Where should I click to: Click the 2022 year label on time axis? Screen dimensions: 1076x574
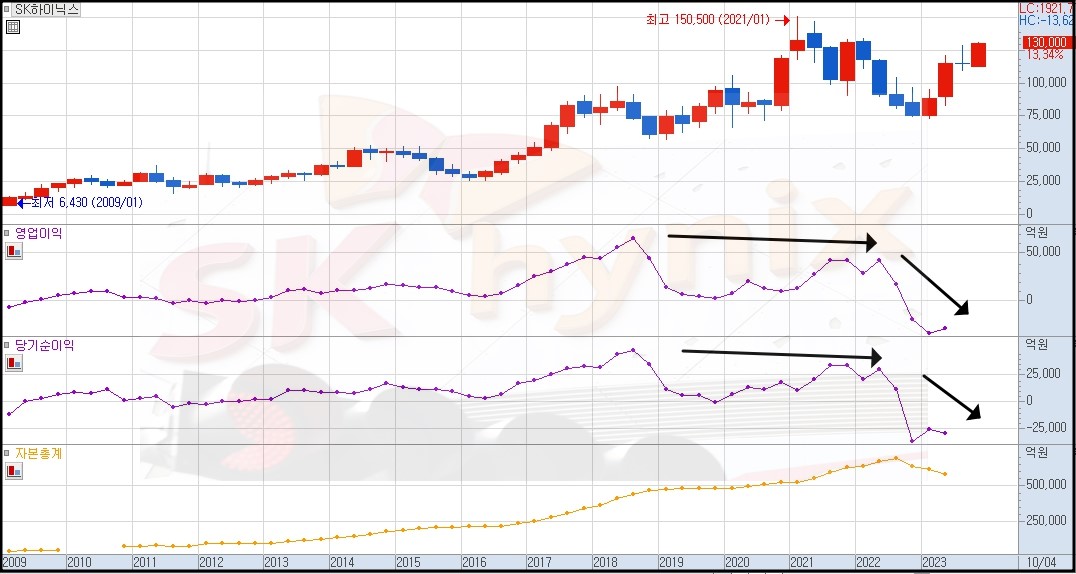pyautogui.click(x=869, y=562)
